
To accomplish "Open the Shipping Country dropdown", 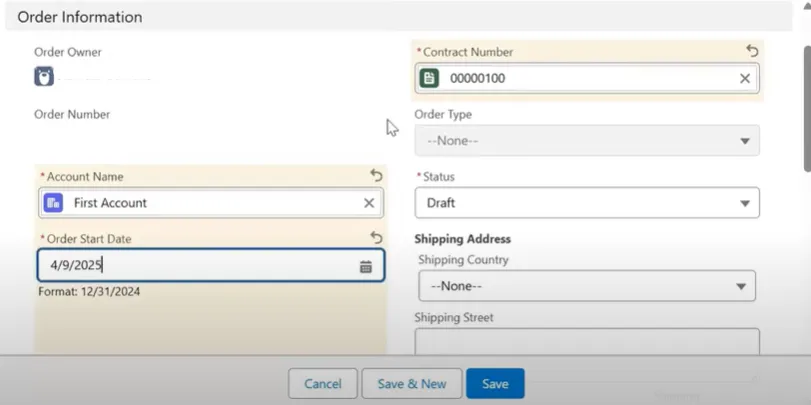I will click(x=586, y=286).
